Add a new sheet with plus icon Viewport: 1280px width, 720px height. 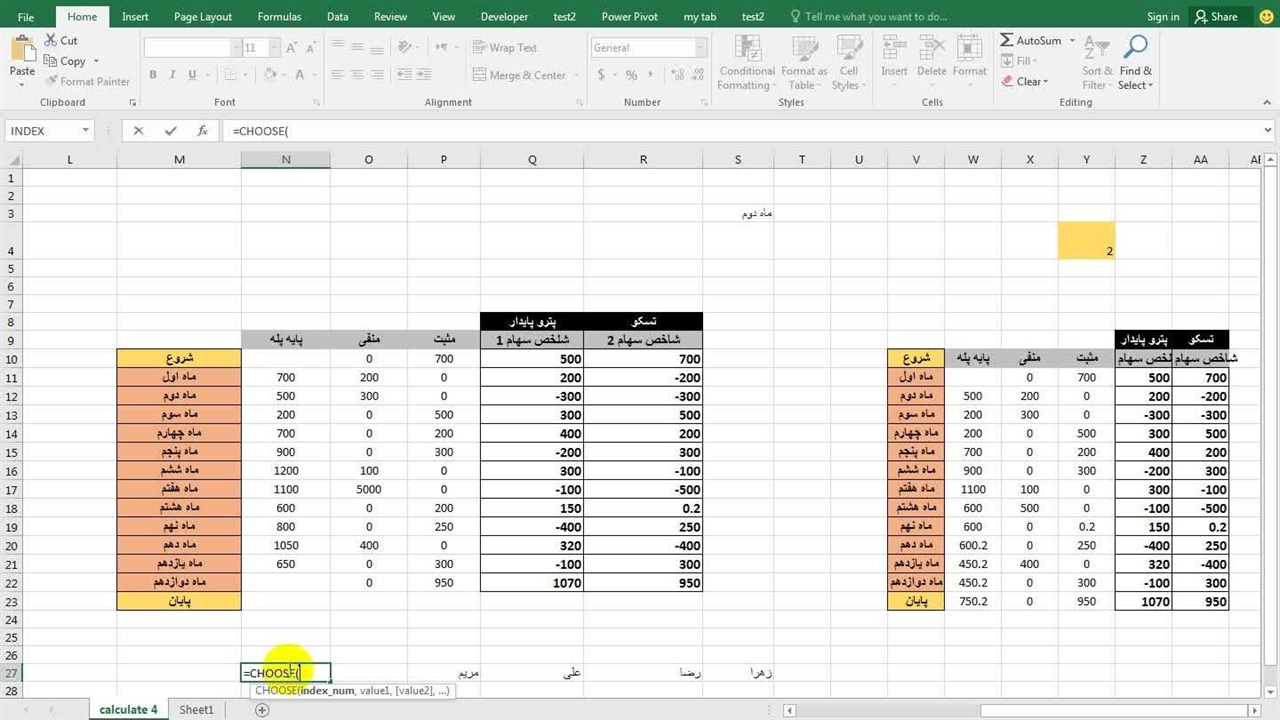tap(262, 710)
